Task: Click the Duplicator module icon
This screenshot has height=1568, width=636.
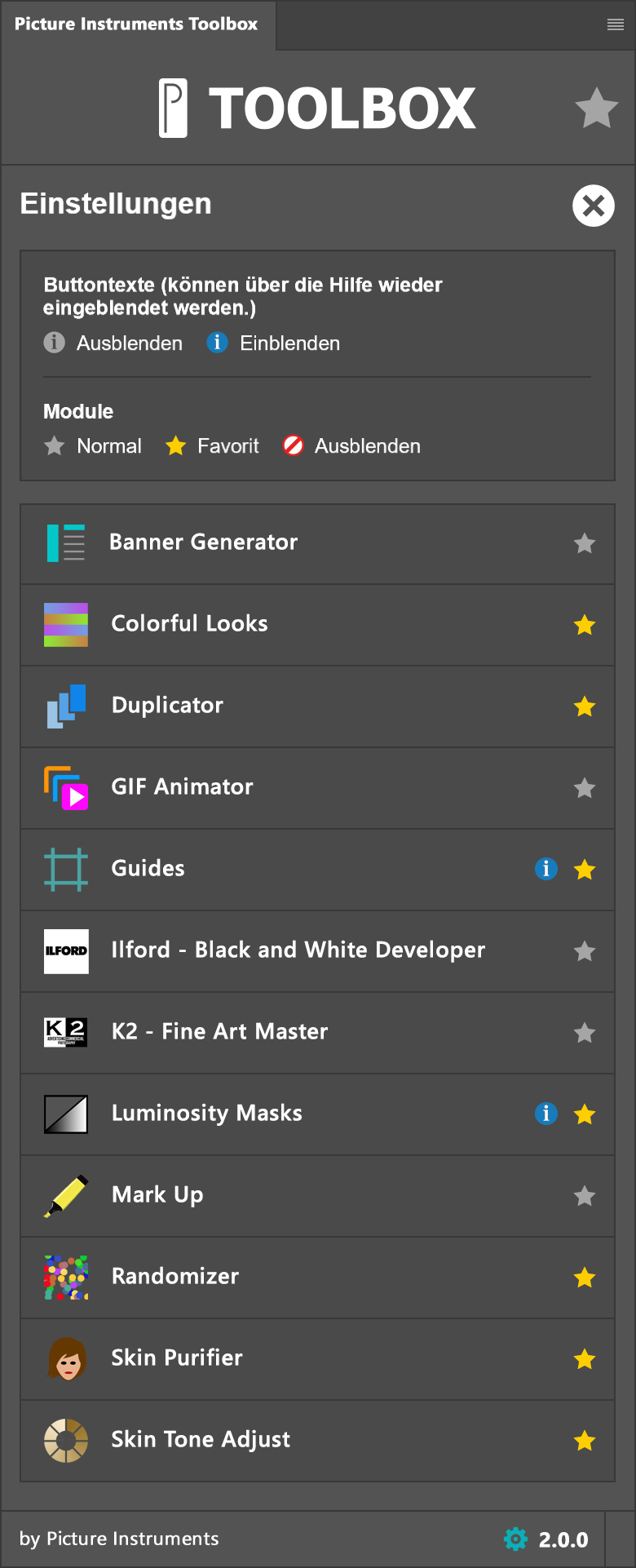Action: coord(66,706)
